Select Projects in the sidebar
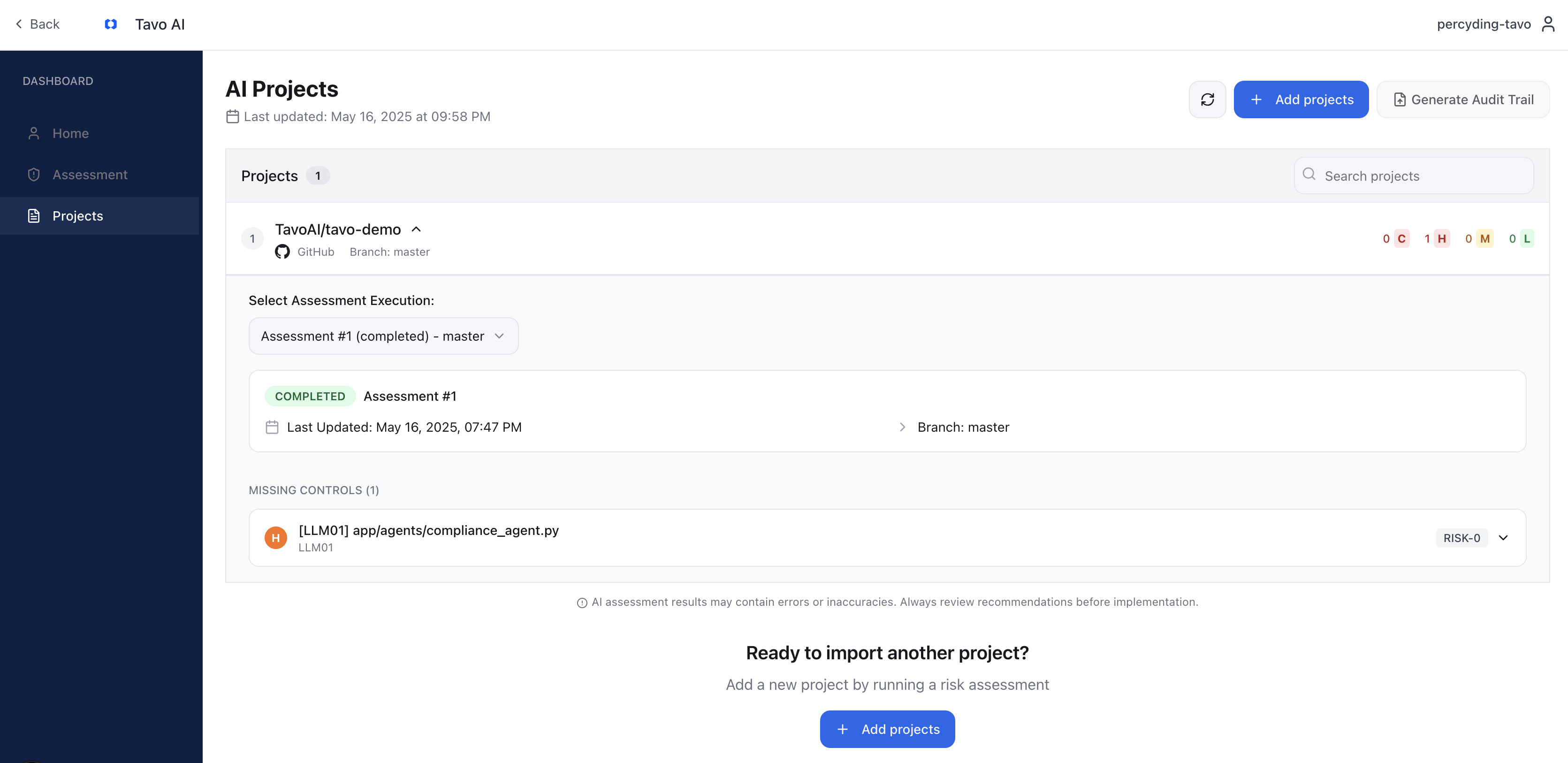1568x763 pixels. [77, 215]
